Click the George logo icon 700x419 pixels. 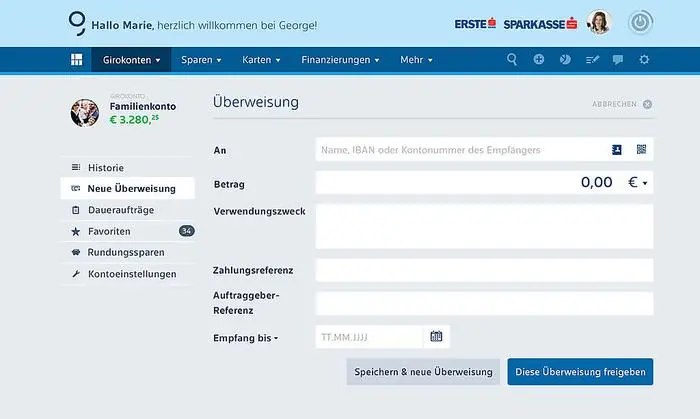pyautogui.click(x=77, y=23)
